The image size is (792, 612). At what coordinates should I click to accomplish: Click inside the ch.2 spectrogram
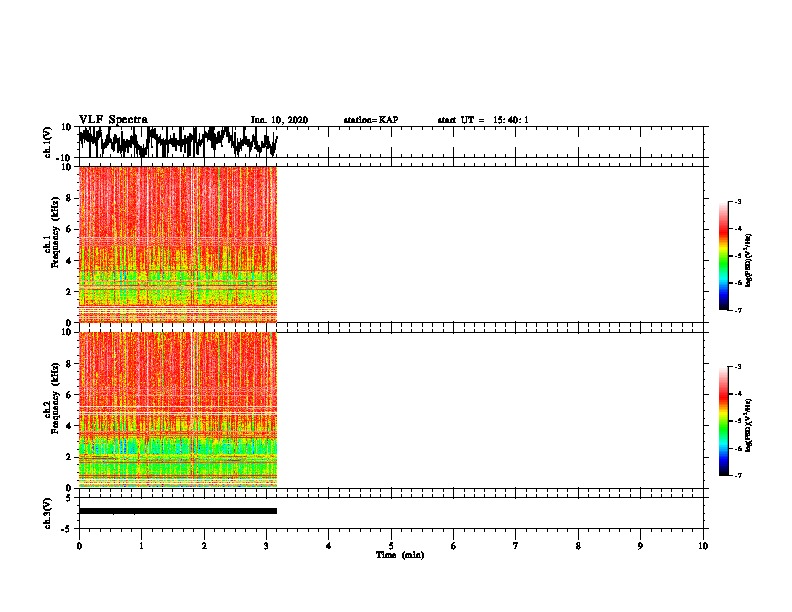coord(178,410)
